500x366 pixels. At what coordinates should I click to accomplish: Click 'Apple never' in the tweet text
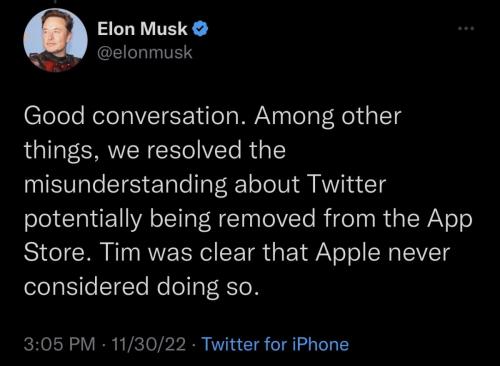pyautogui.click(x=383, y=253)
